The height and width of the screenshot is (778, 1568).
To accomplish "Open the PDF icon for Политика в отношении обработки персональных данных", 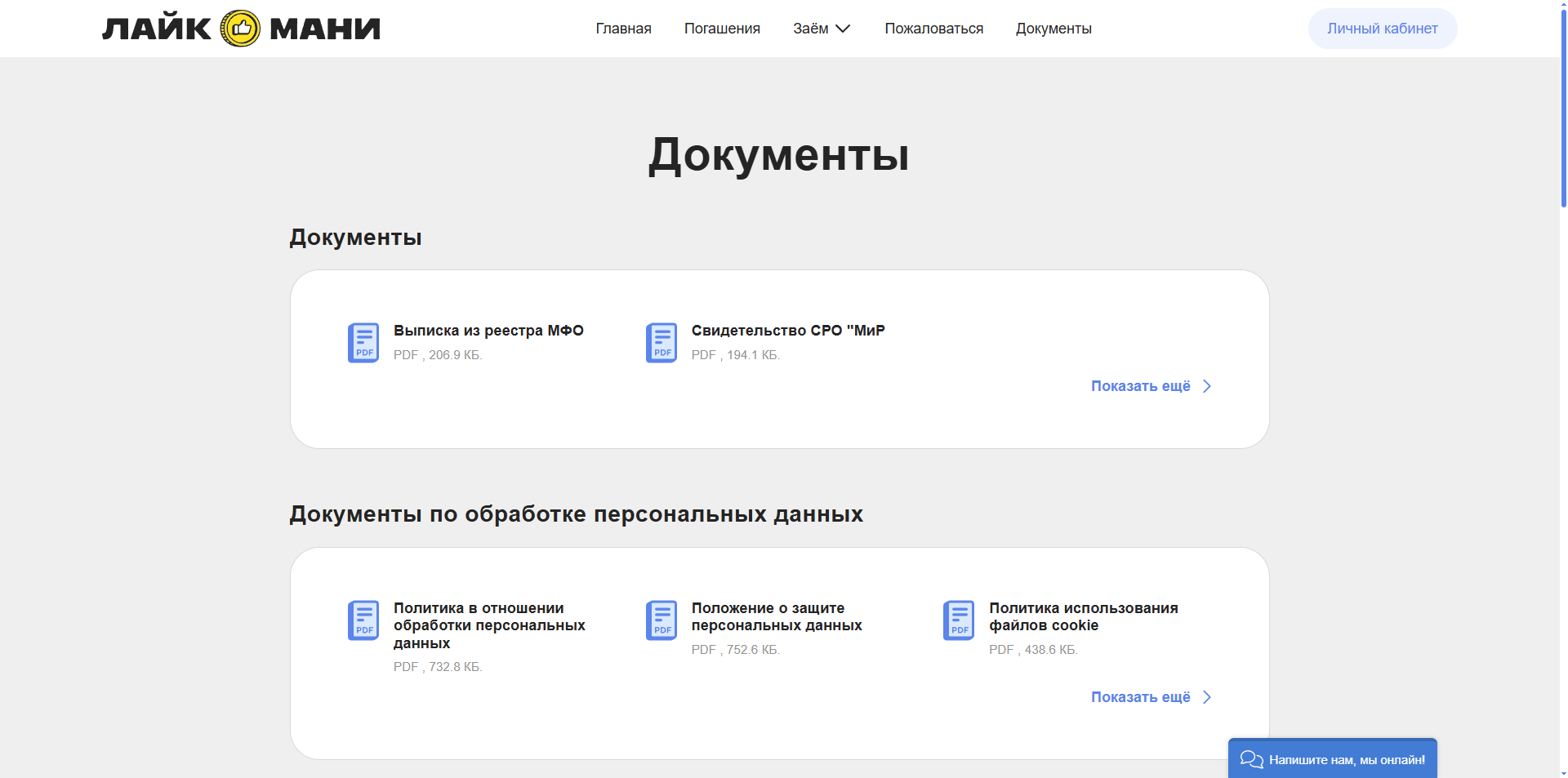I will coord(363,620).
